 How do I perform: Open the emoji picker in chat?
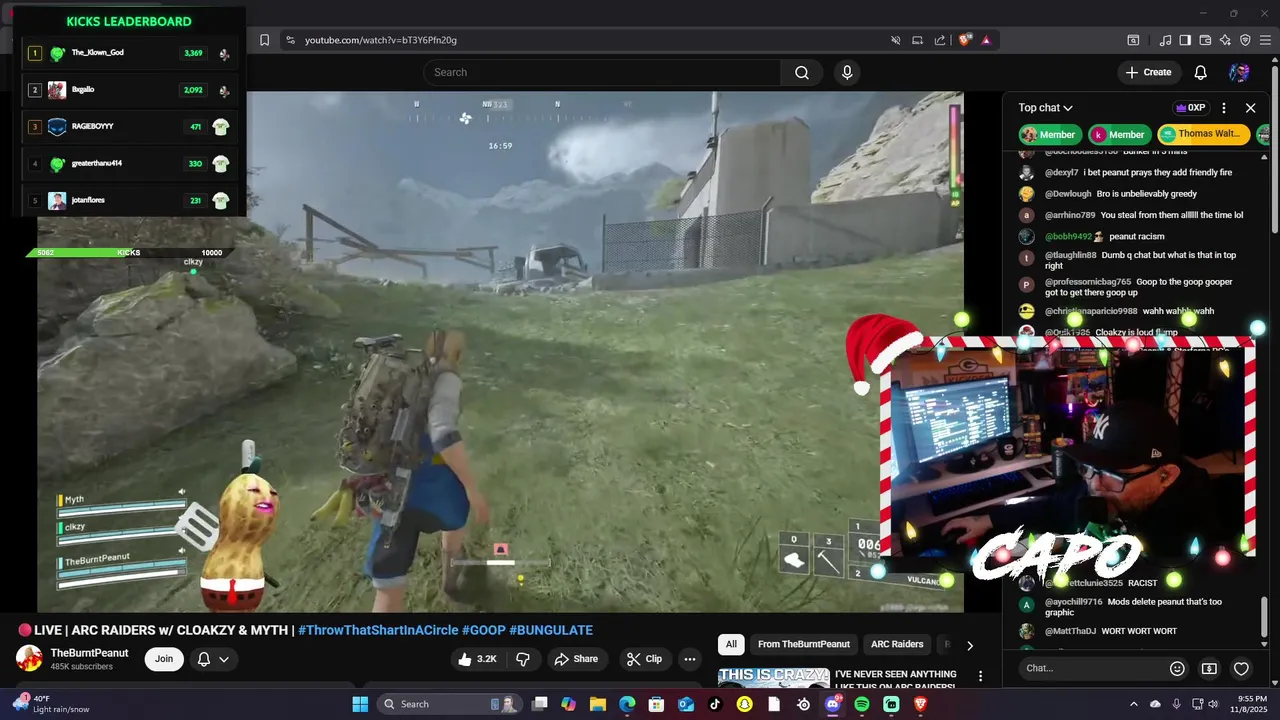(1177, 668)
